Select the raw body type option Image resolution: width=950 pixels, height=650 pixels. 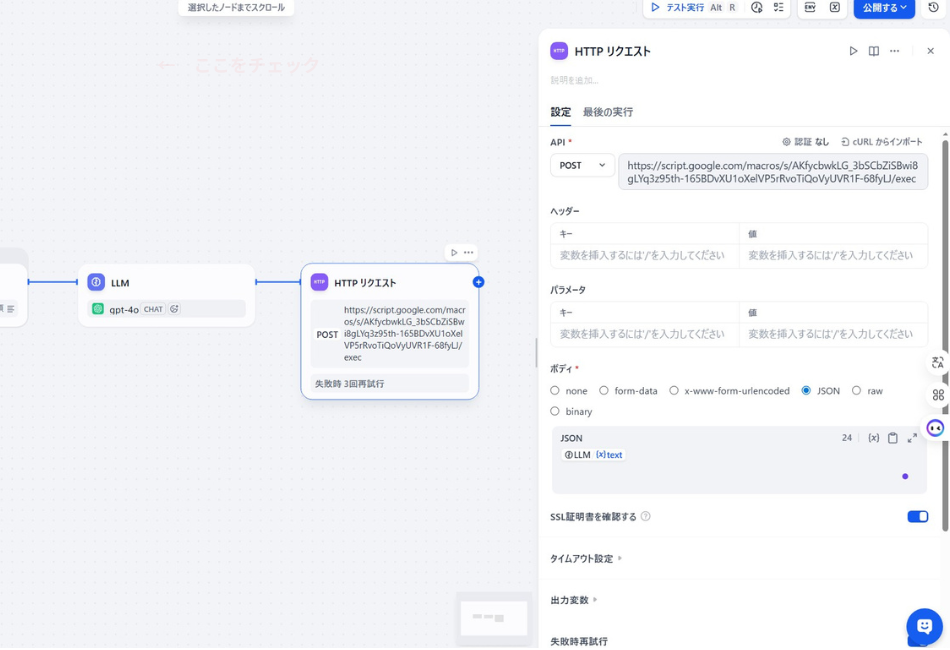[855, 391]
